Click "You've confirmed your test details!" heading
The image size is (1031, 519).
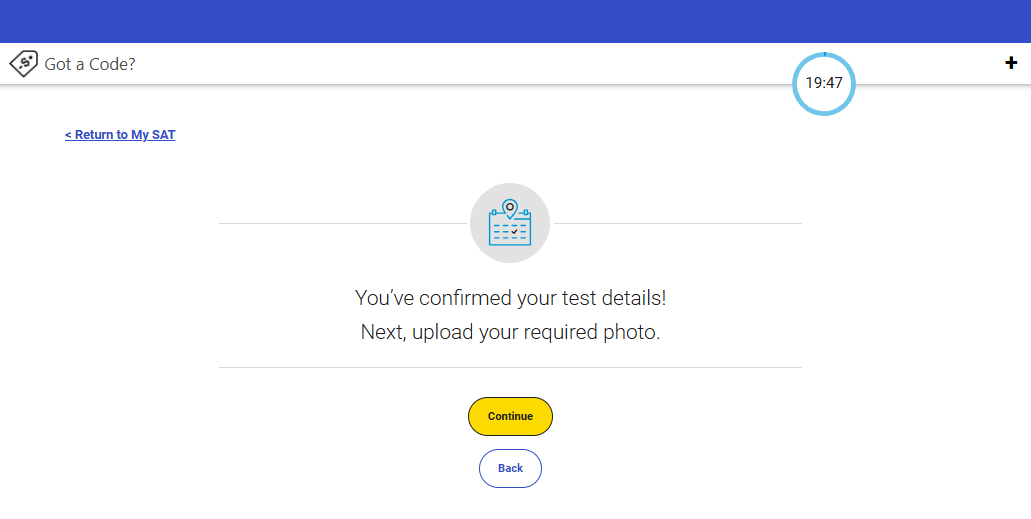click(x=510, y=298)
